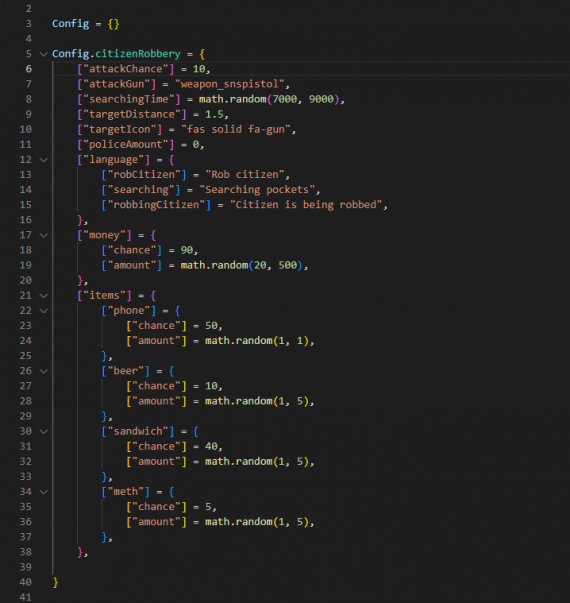570x603 pixels.
Task: Click the empty braces {} on line 3
Action: [113, 23]
